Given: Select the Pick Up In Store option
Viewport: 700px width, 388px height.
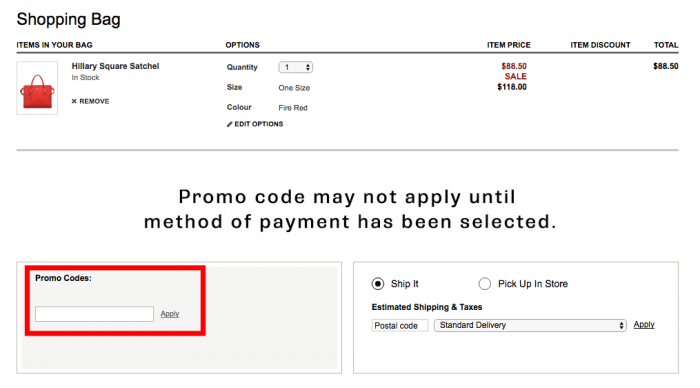Looking at the screenshot, I should tap(484, 284).
